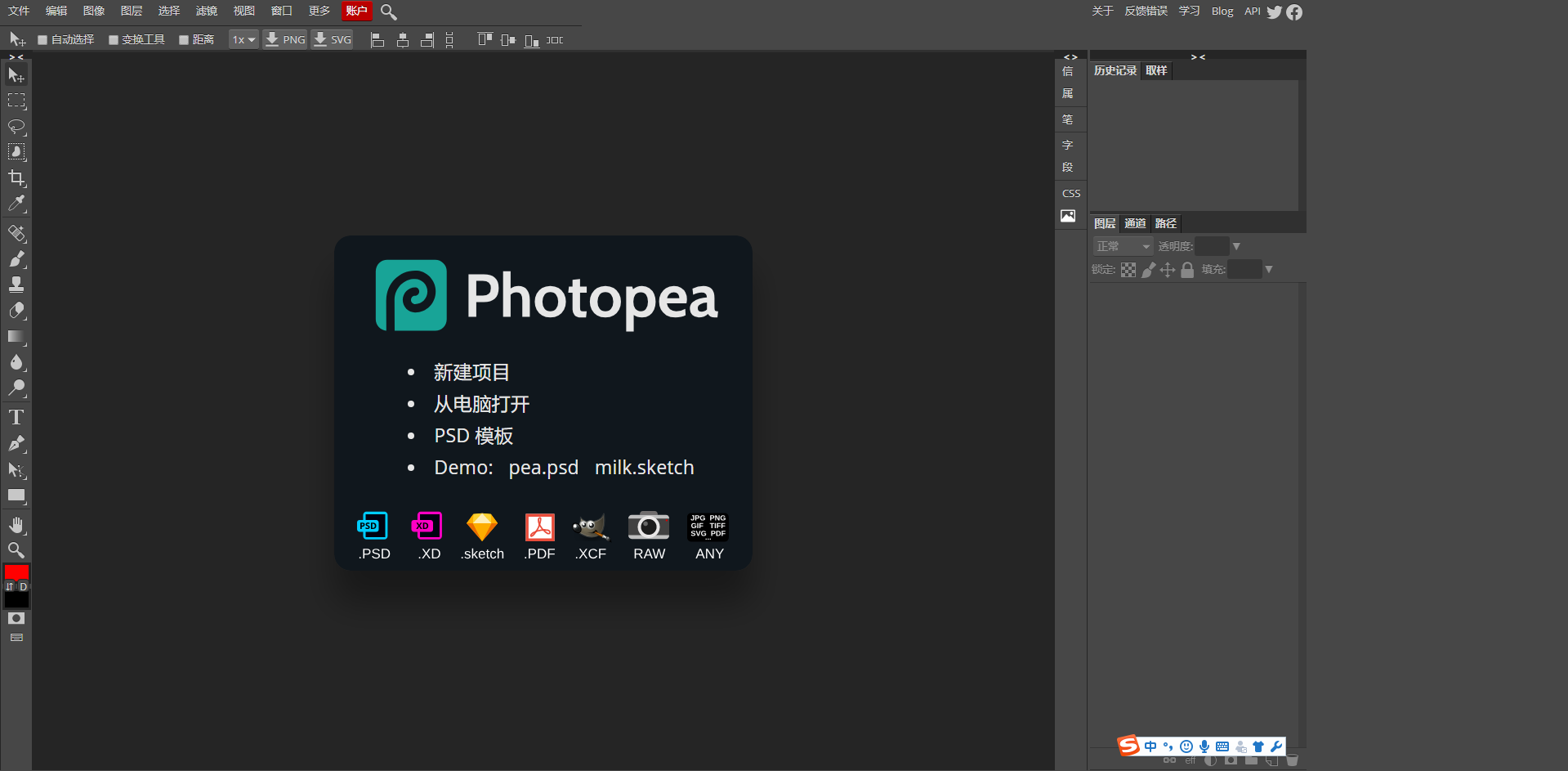1568x771 pixels.
Task: Select the Crop tool
Action: coord(16,177)
